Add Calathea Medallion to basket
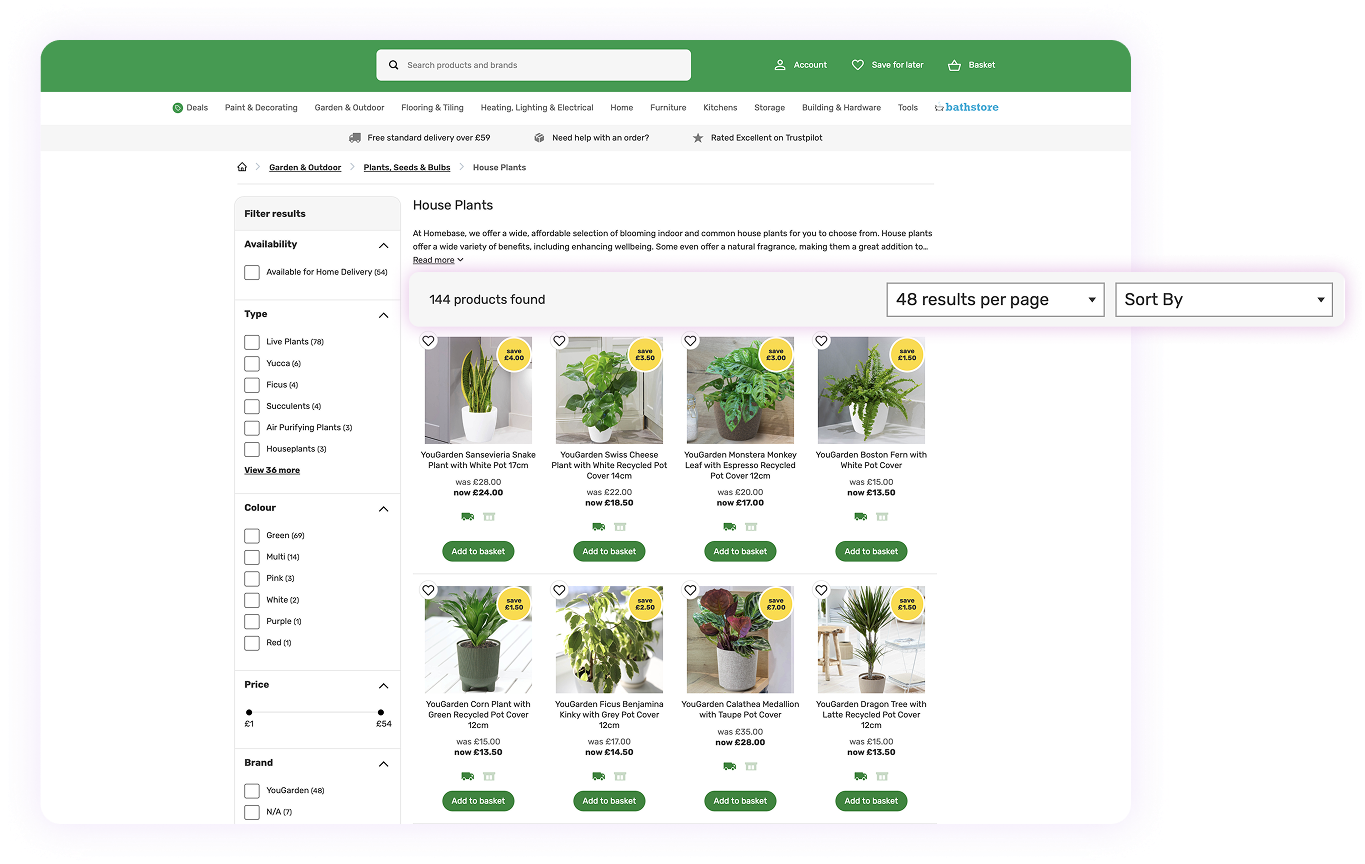 tap(740, 801)
